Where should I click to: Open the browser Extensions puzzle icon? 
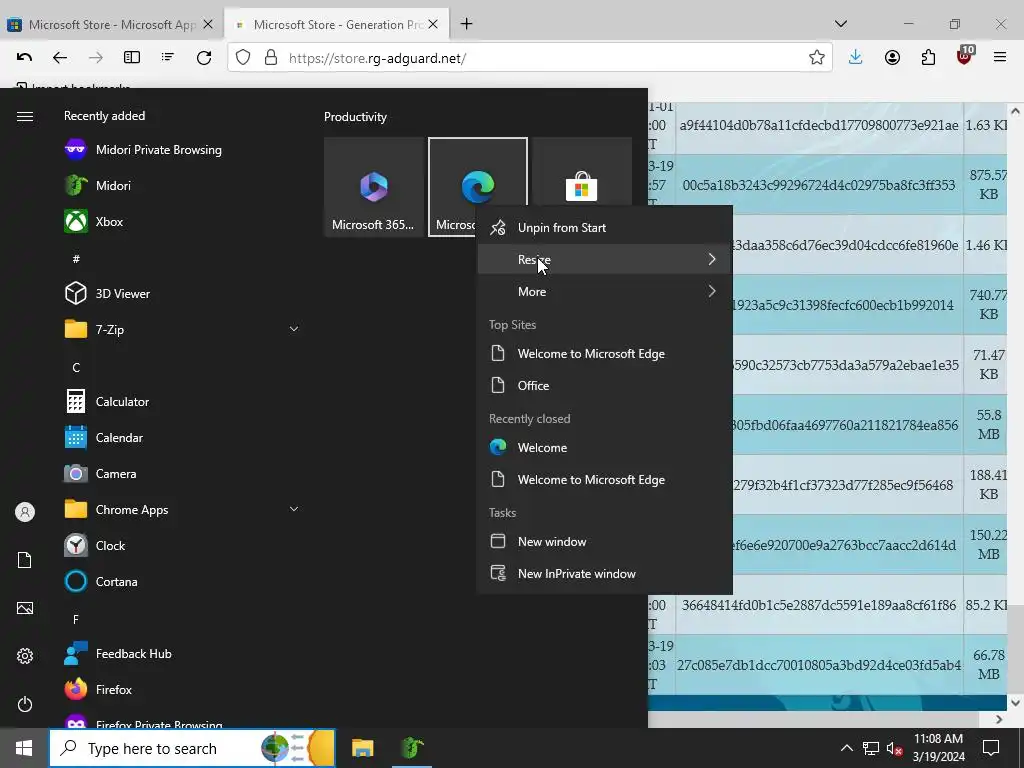[x=928, y=57]
